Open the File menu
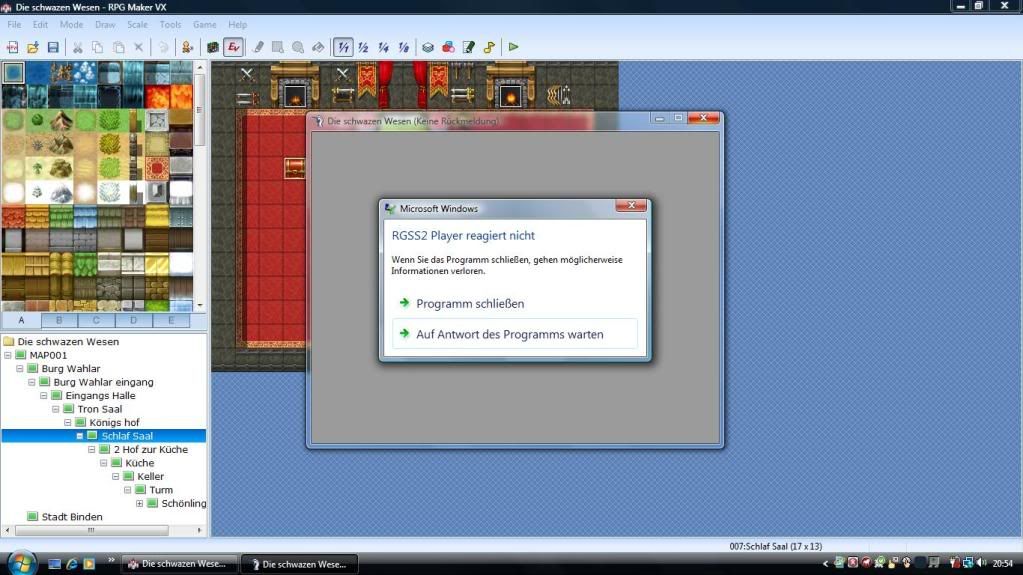This screenshot has width=1023, height=575. pos(14,25)
